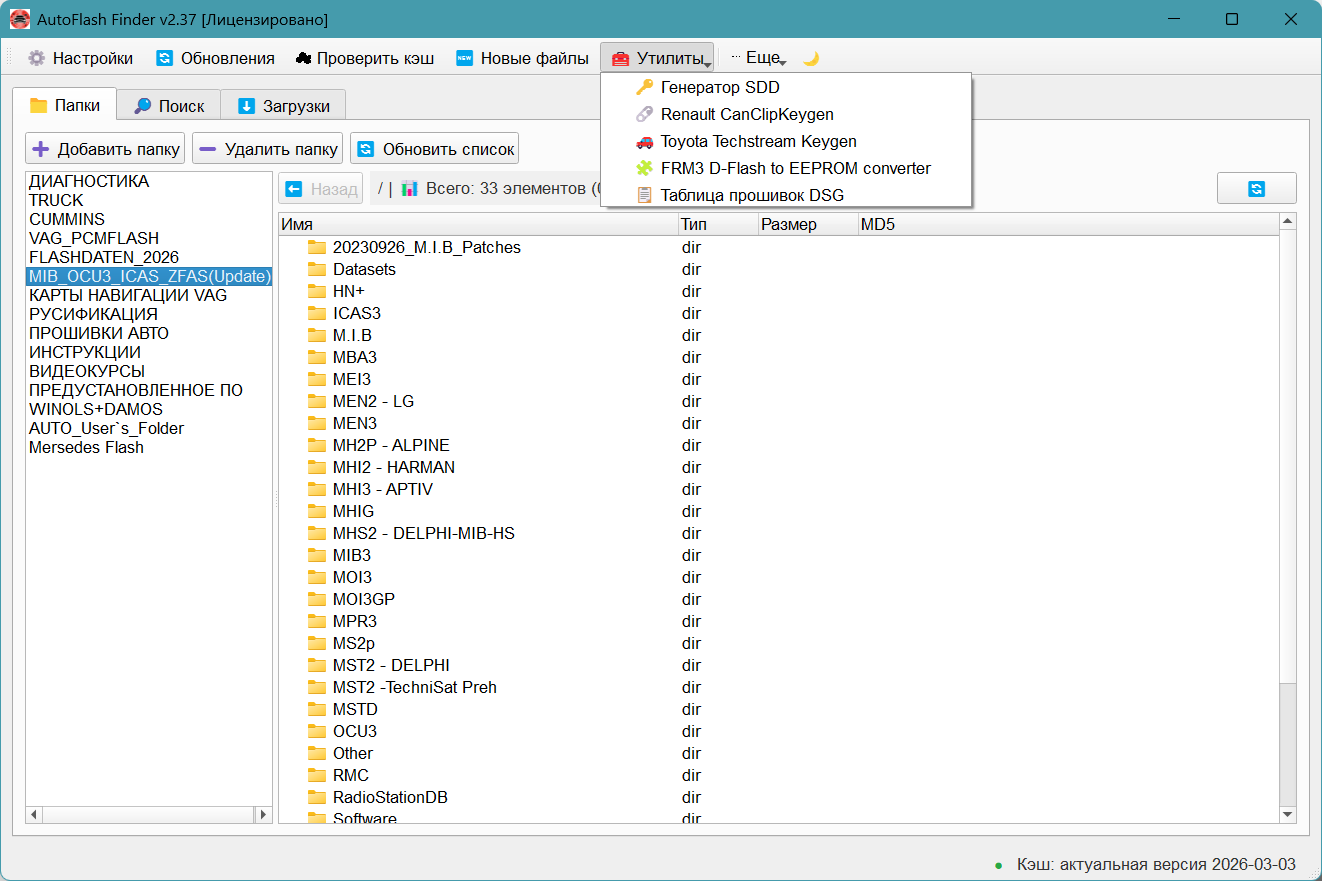The height and width of the screenshot is (881, 1322).
Task: Open Renault CanClipKeygen menu entry
Action: pyautogui.click(x=785, y=114)
